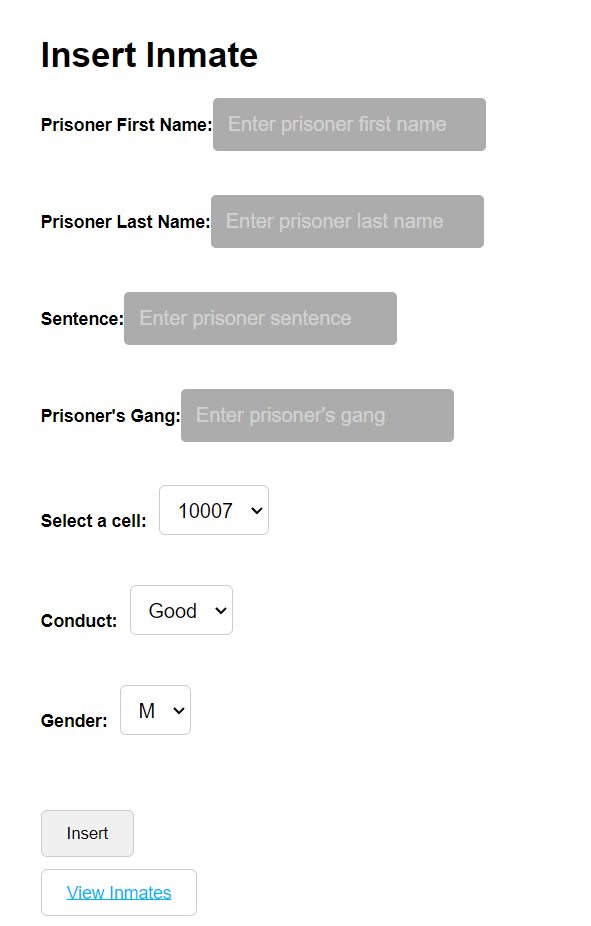Click the chevron arrow on the cell dropdown
The width and height of the screenshot is (591, 926).
click(256, 510)
